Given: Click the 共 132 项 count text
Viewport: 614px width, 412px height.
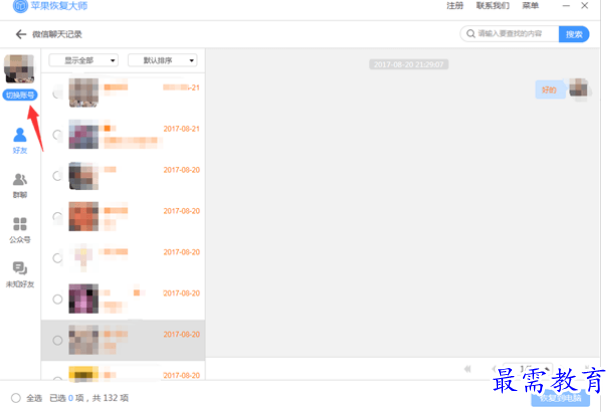Looking at the screenshot, I should tap(110, 398).
